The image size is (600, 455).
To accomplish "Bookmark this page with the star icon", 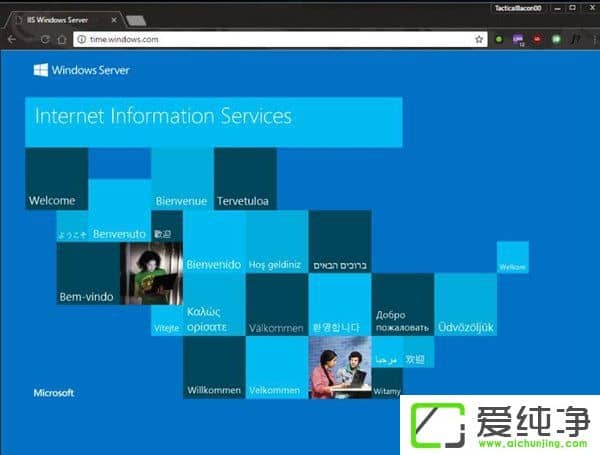I will tap(479, 39).
